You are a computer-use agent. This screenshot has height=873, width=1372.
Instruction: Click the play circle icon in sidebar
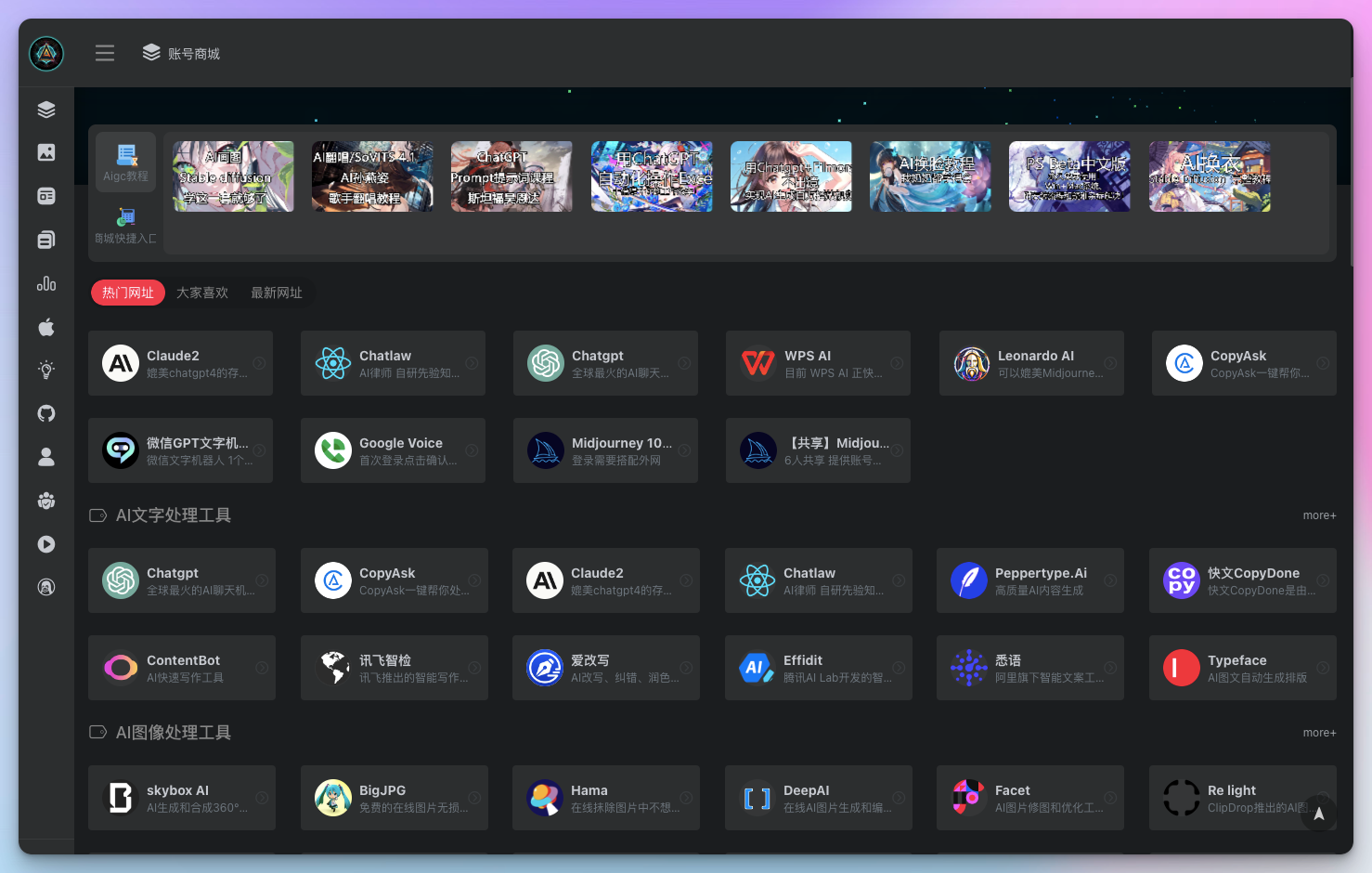pyautogui.click(x=46, y=544)
